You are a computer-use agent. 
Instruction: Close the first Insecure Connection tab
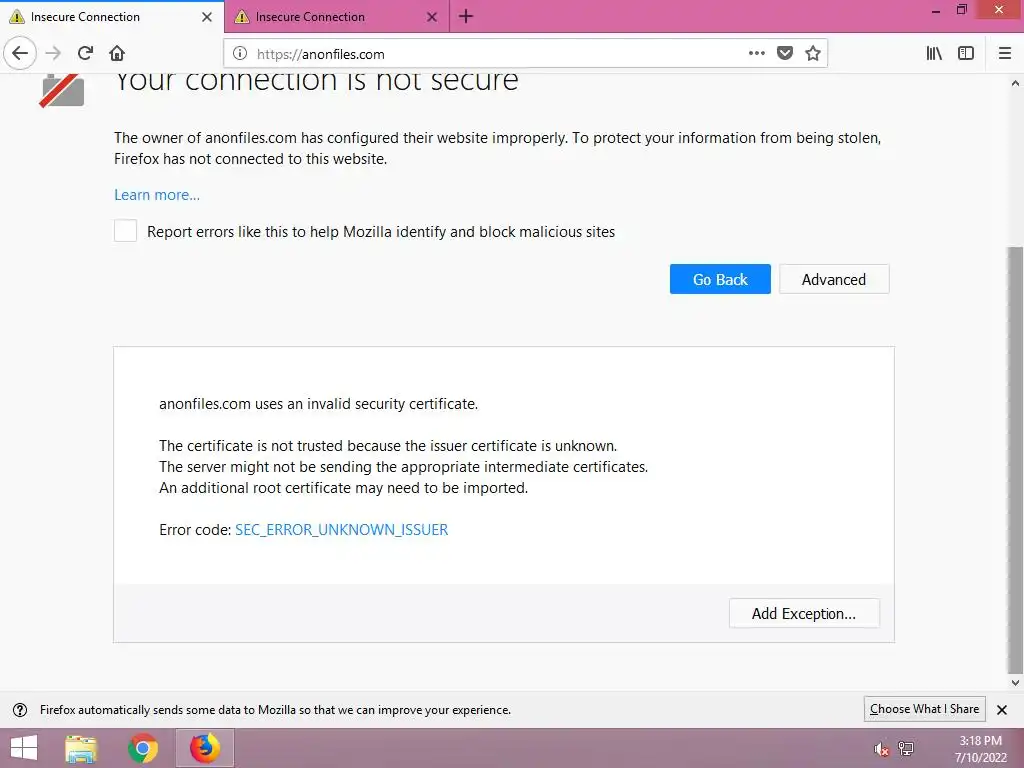pyautogui.click(x=207, y=17)
